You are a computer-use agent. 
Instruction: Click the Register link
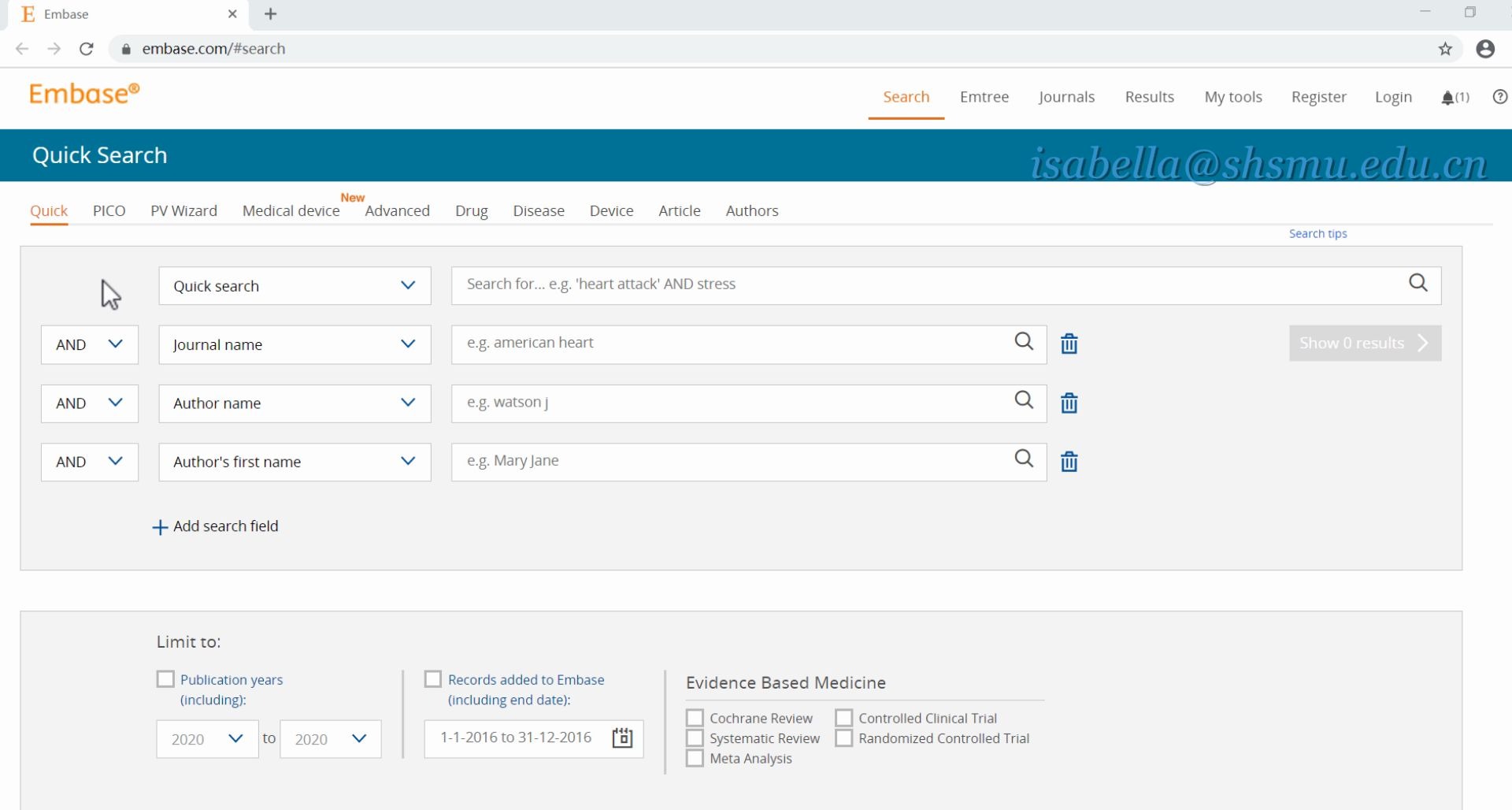click(x=1319, y=97)
